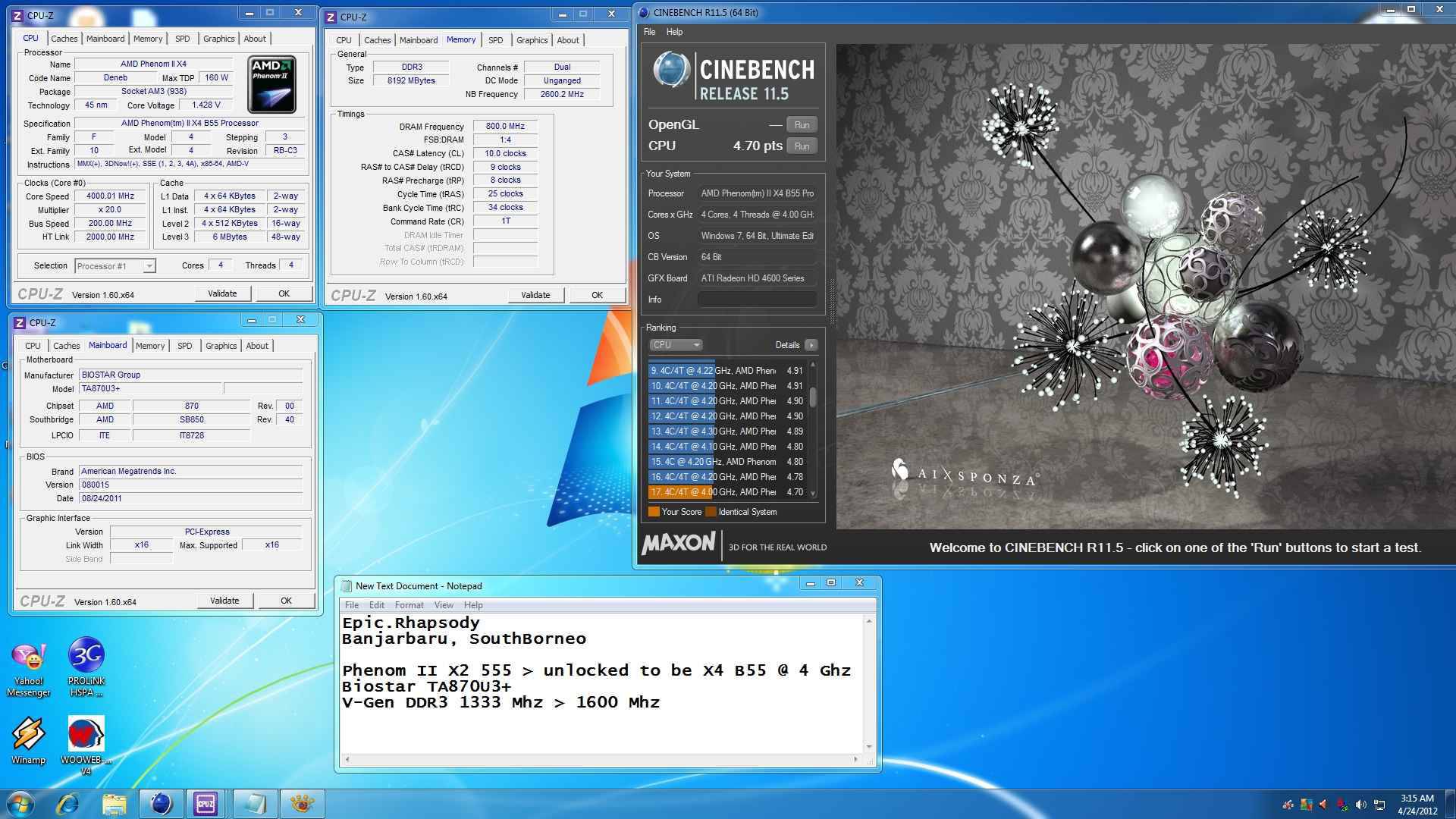Viewport: 1456px width, 819px height.
Task: Click 'Epic.Rhapsody' line in Notepad
Action: pyautogui.click(x=411, y=623)
